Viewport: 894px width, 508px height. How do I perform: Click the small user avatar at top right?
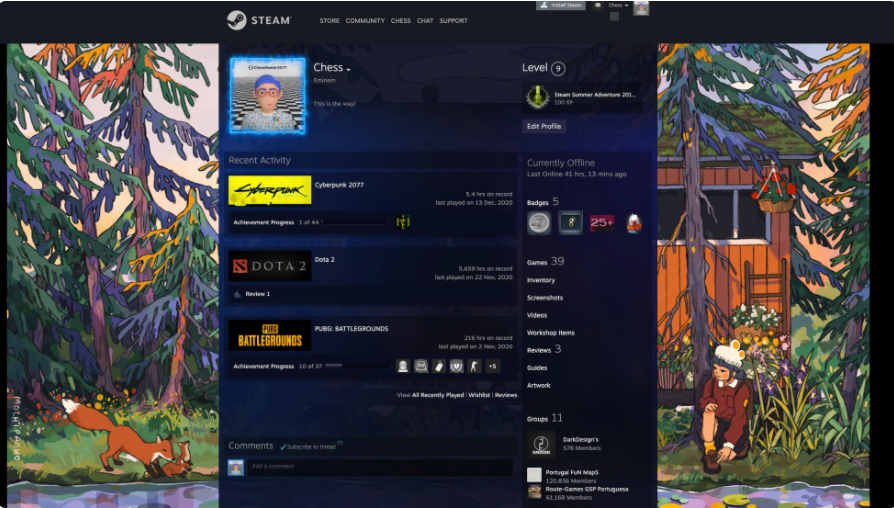(x=641, y=7)
